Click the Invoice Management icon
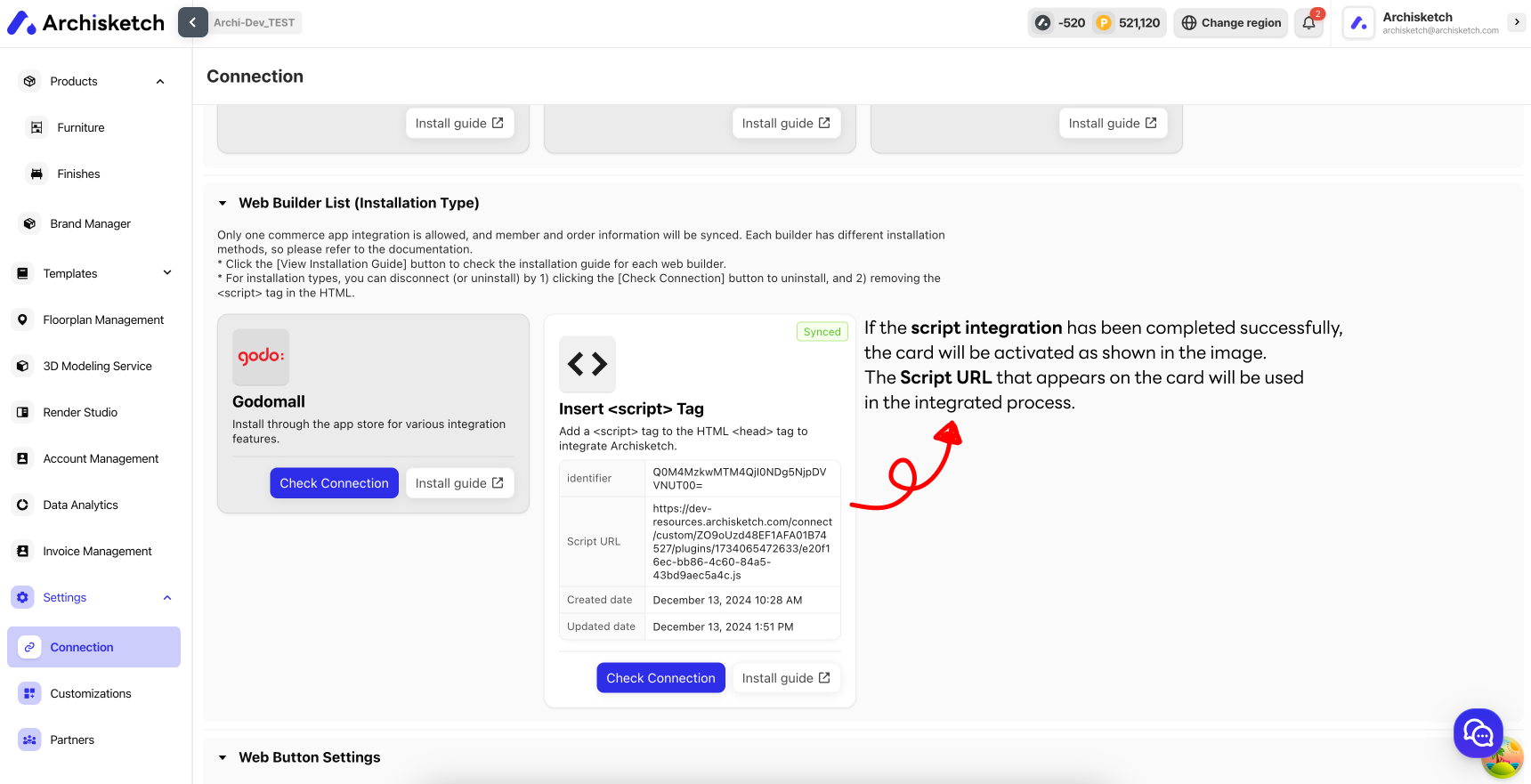 [x=23, y=551]
